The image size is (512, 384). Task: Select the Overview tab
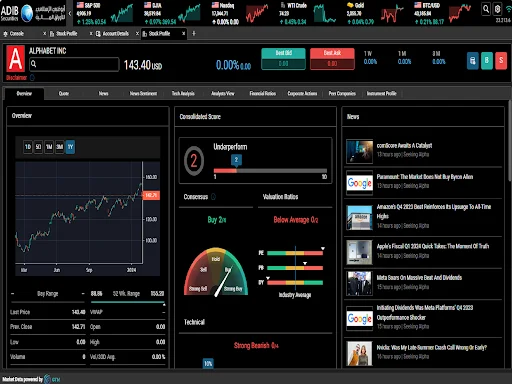coord(24,94)
